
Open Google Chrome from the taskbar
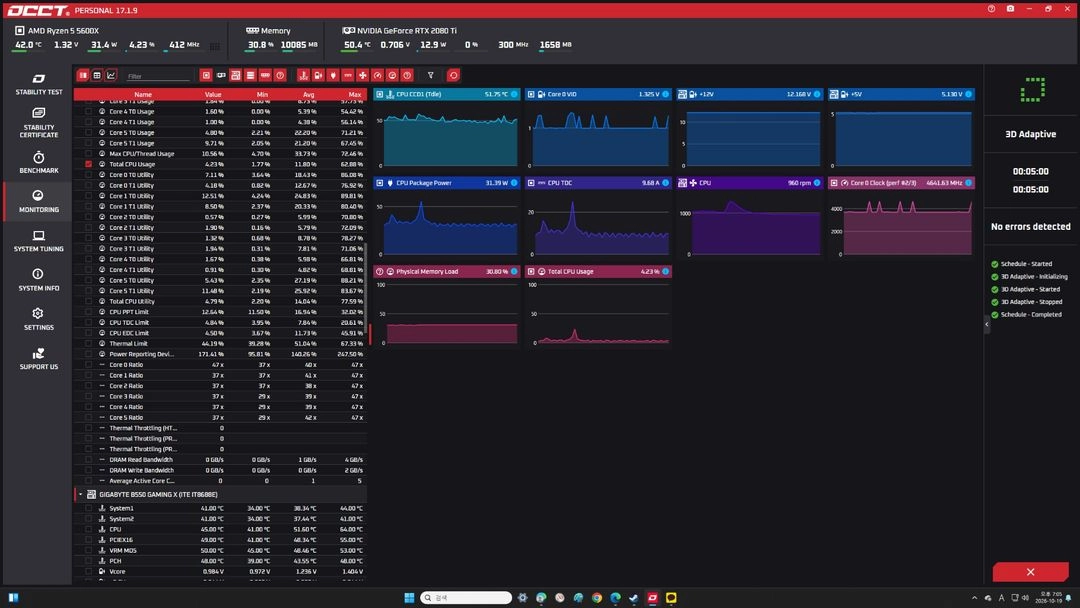[x=596, y=597]
